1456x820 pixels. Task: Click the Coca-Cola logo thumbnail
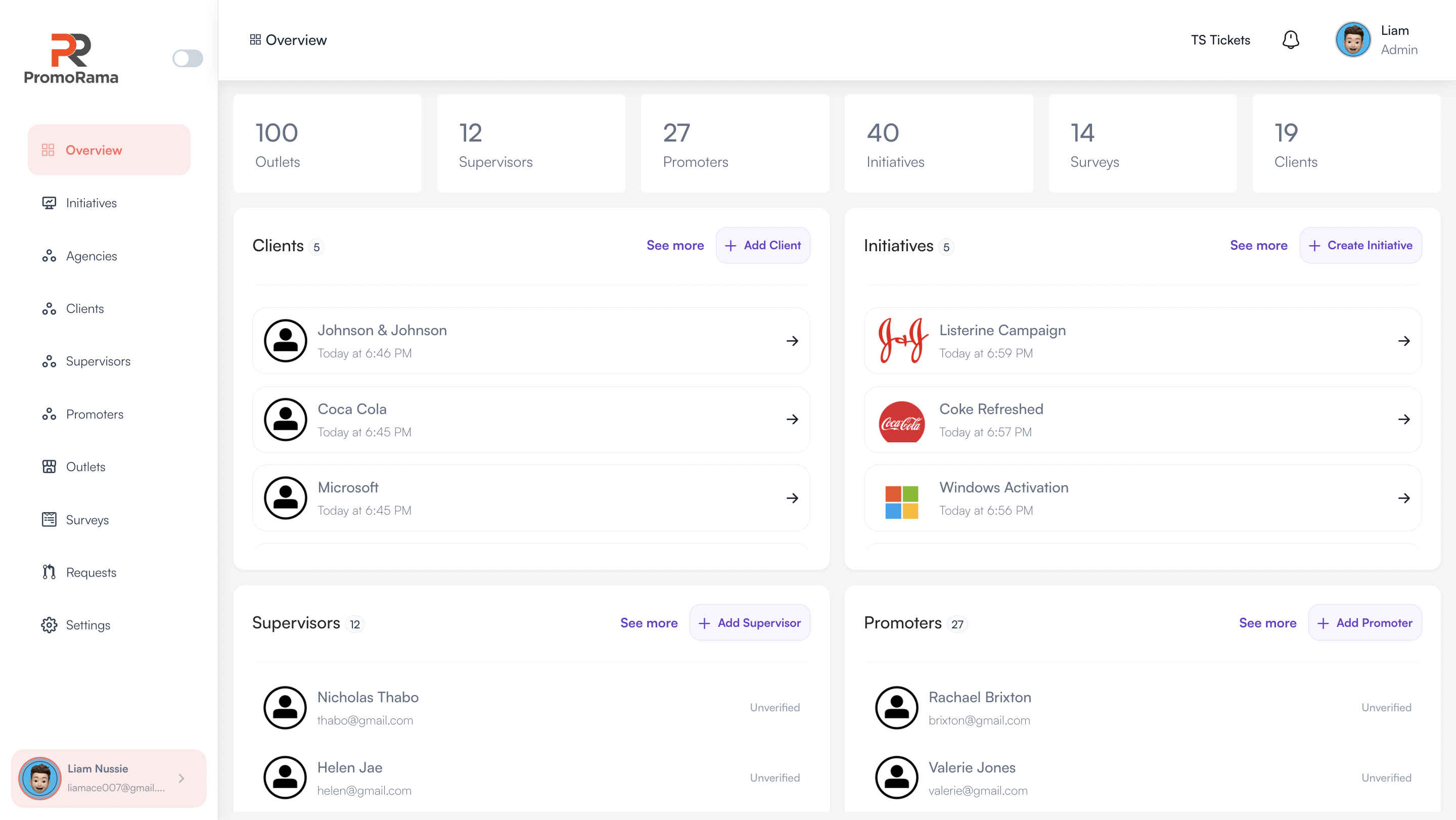tap(901, 422)
